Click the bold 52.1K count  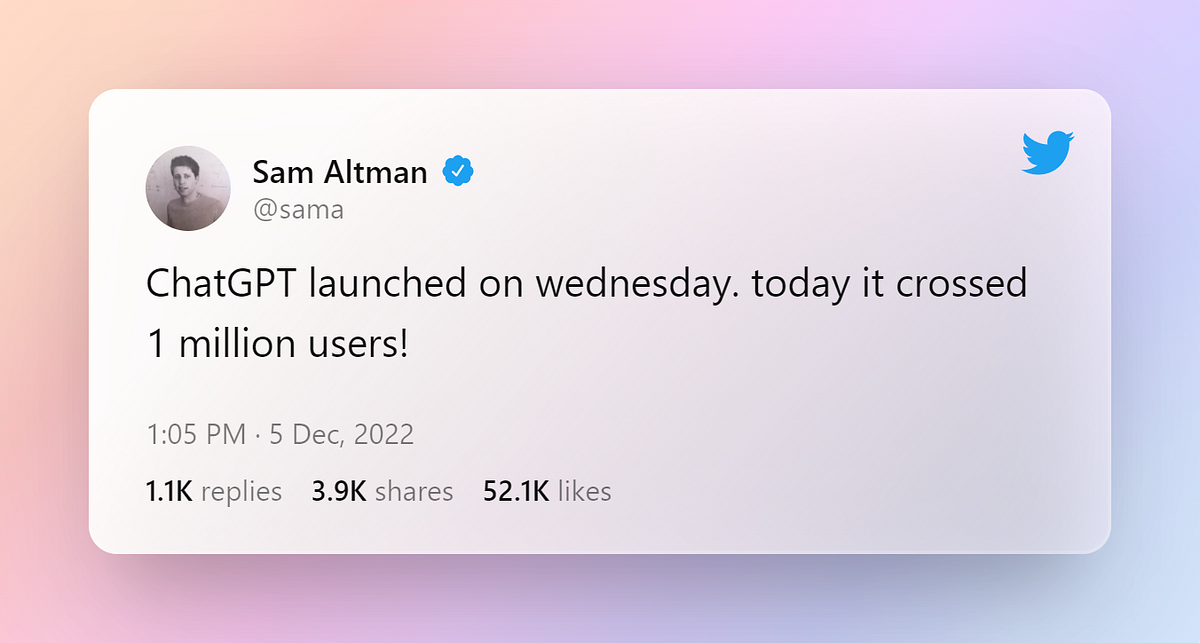point(516,491)
